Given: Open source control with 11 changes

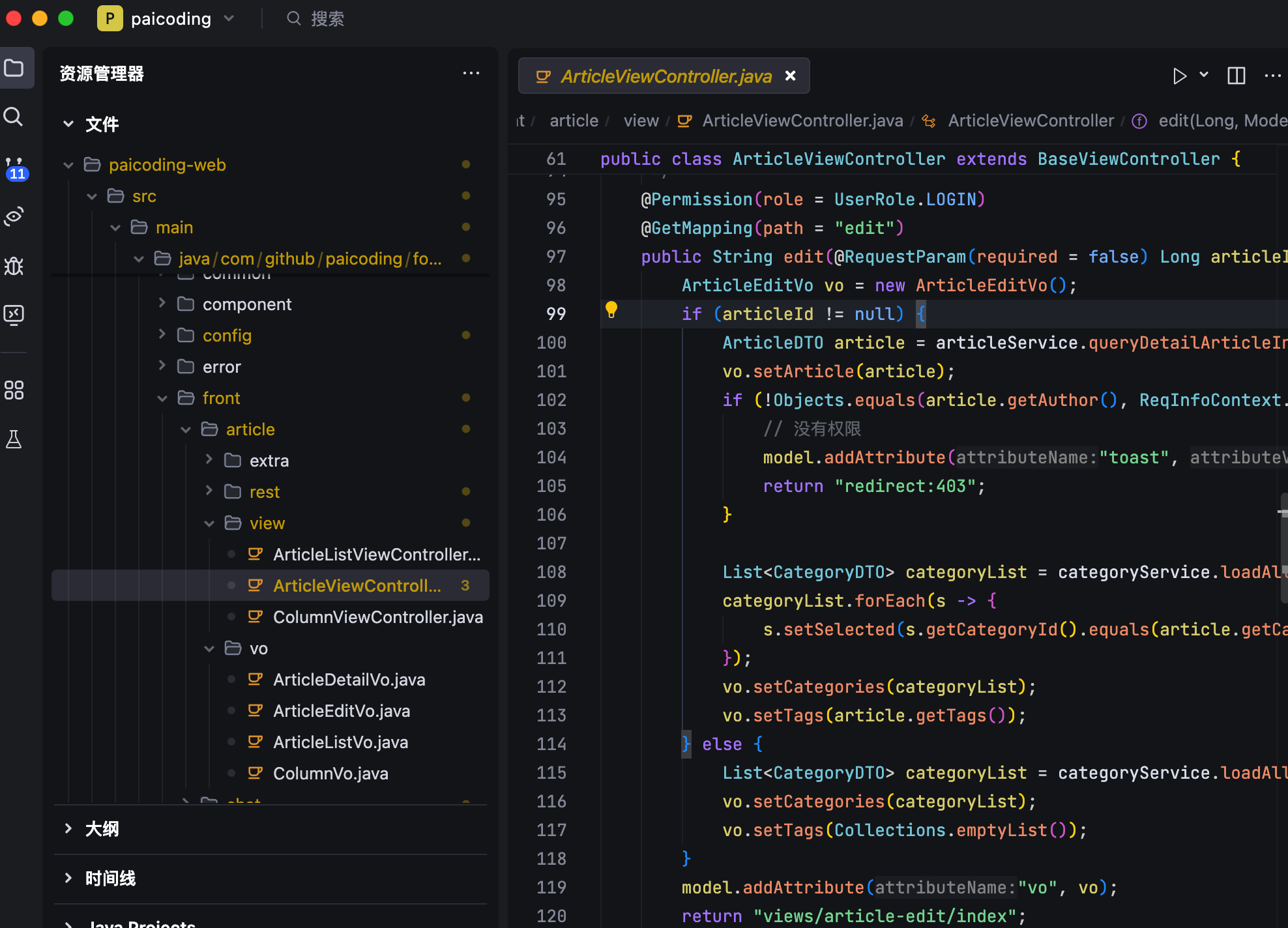Looking at the screenshot, I should [x=14, y=167].
